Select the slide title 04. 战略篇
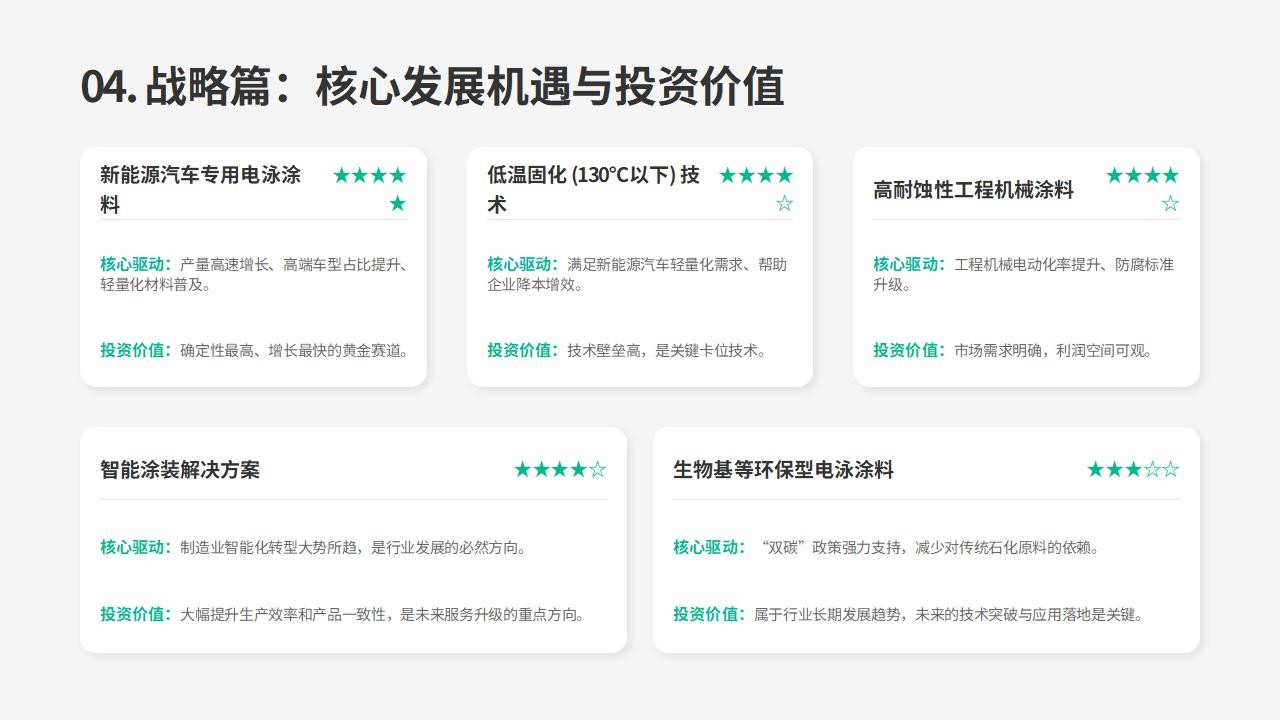Image resolution: width=1280 pixels, height=720 pixels. [431, 87]
